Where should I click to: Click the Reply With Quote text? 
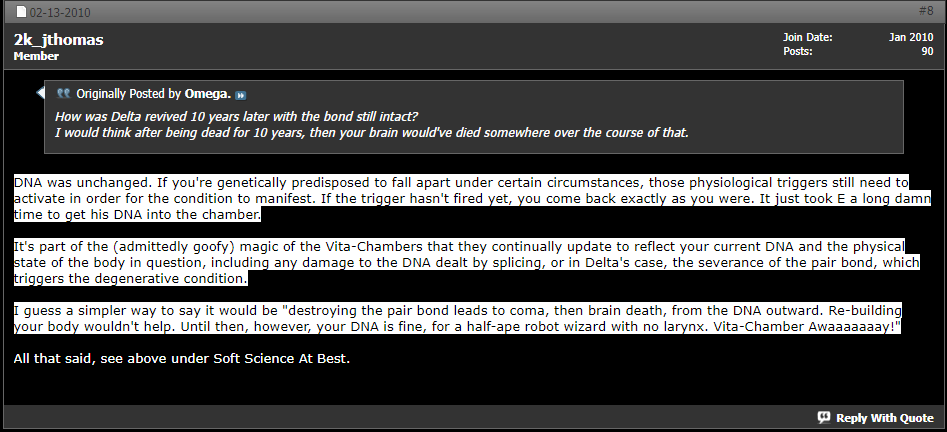pyautogui.click(x=885, y=418)
